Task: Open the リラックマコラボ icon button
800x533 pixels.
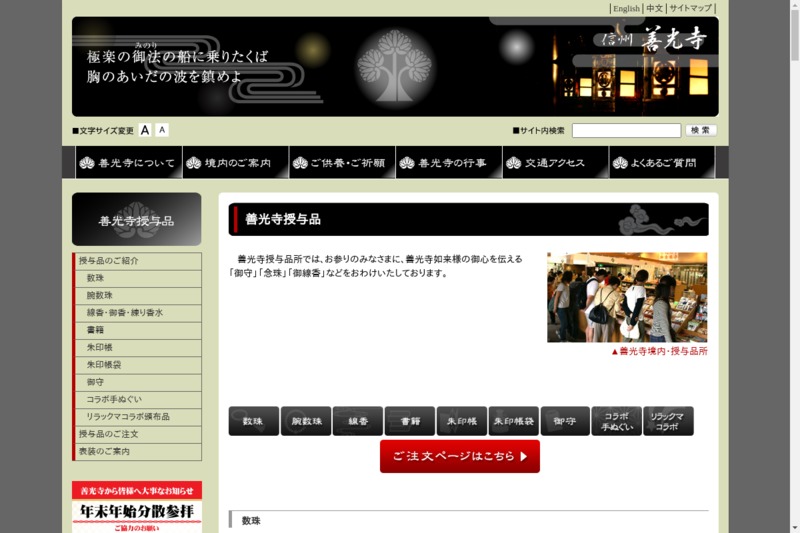Action: pyautogui.click(x=669, y=421)
